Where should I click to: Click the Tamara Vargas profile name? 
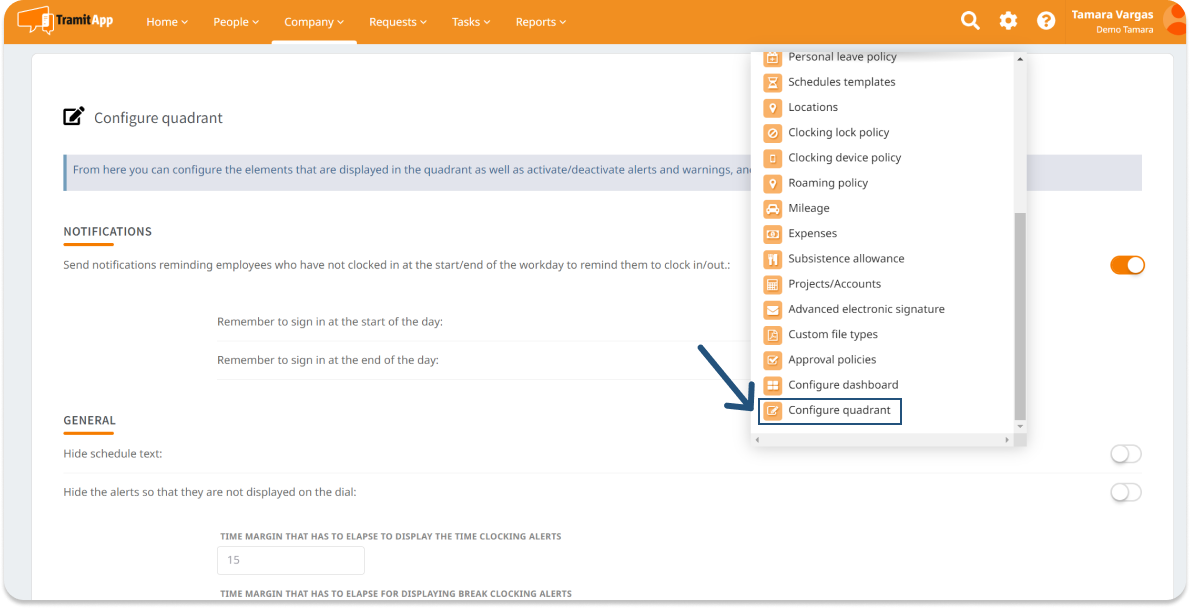click(1112, 14)
